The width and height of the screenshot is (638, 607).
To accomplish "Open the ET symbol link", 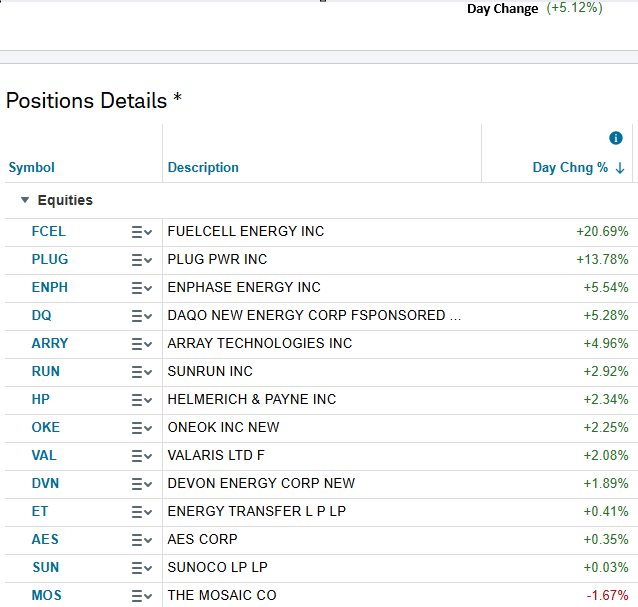I will click(x=40, y=511).
